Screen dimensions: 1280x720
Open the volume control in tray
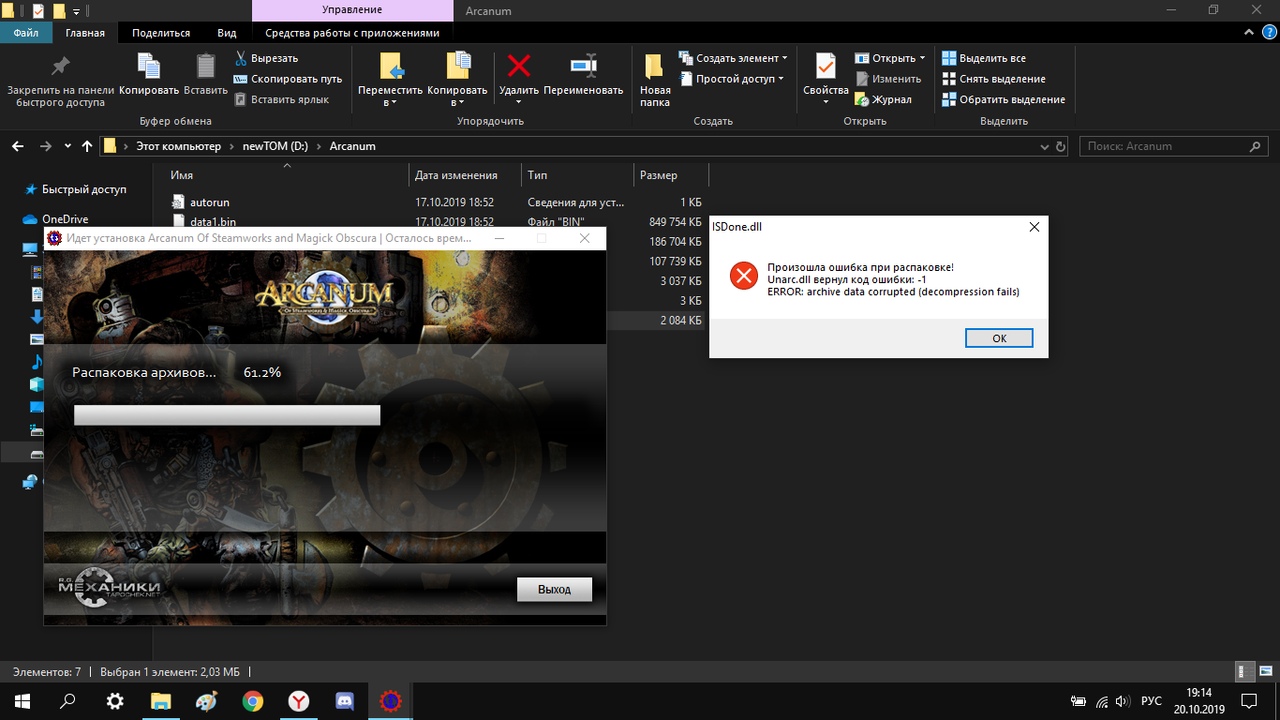[1124, 701]
